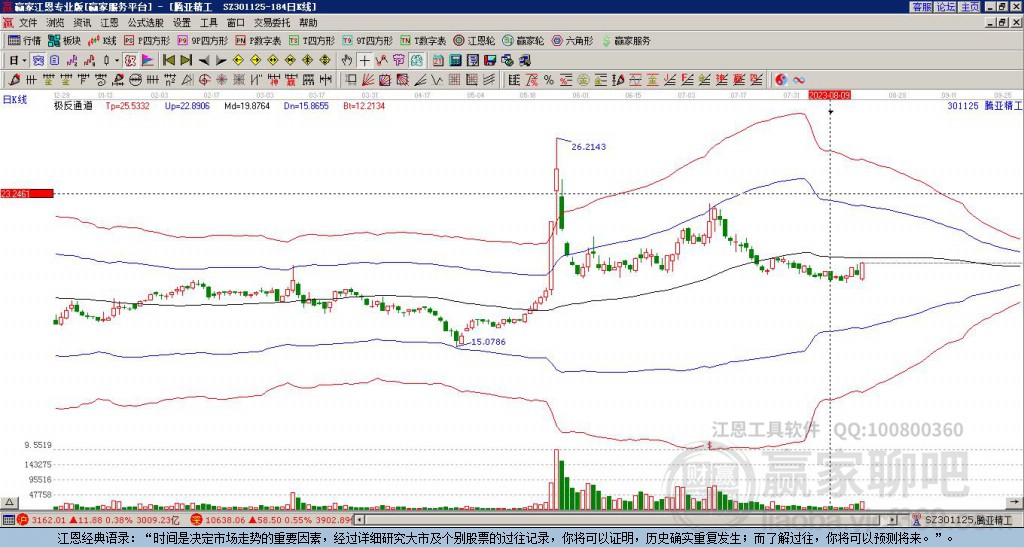Open the 交易委托 menu
This screenshot has height=548, width=1024.
(x=272, y=23)
